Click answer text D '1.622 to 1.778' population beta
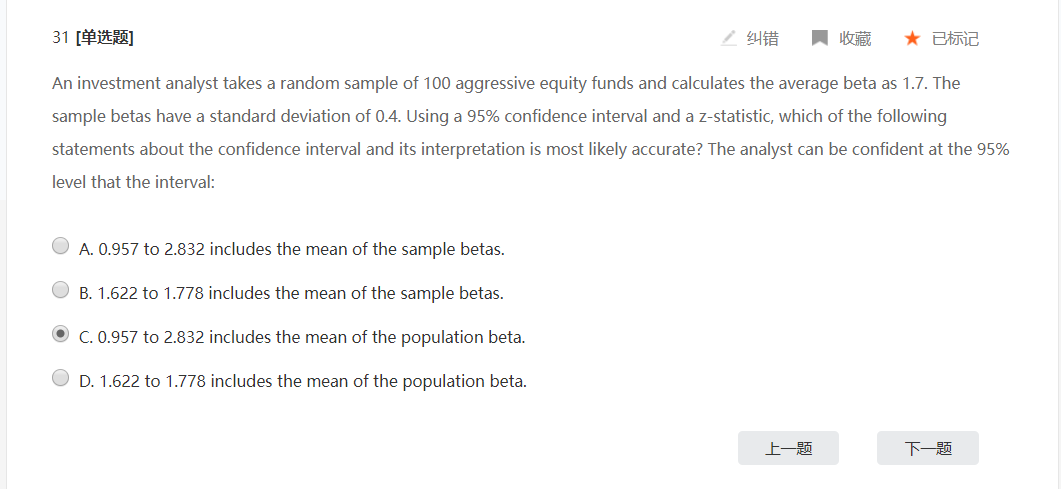This screenshot has height=489, width=1061. (303, 381)
